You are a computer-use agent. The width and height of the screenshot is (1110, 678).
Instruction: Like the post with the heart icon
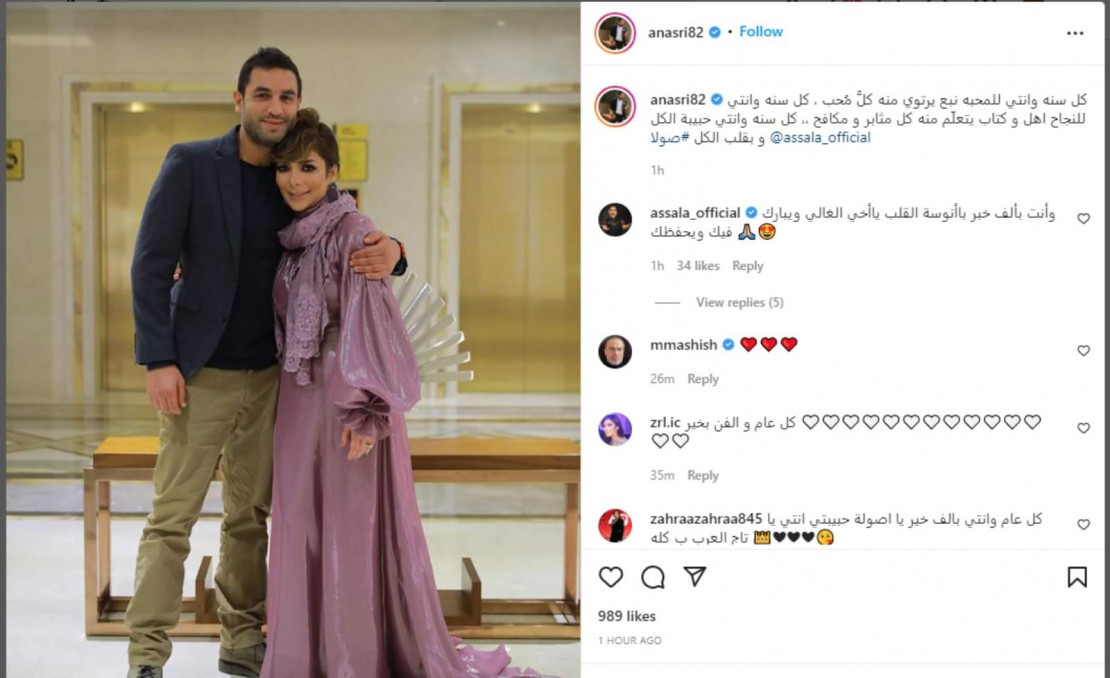611,578
